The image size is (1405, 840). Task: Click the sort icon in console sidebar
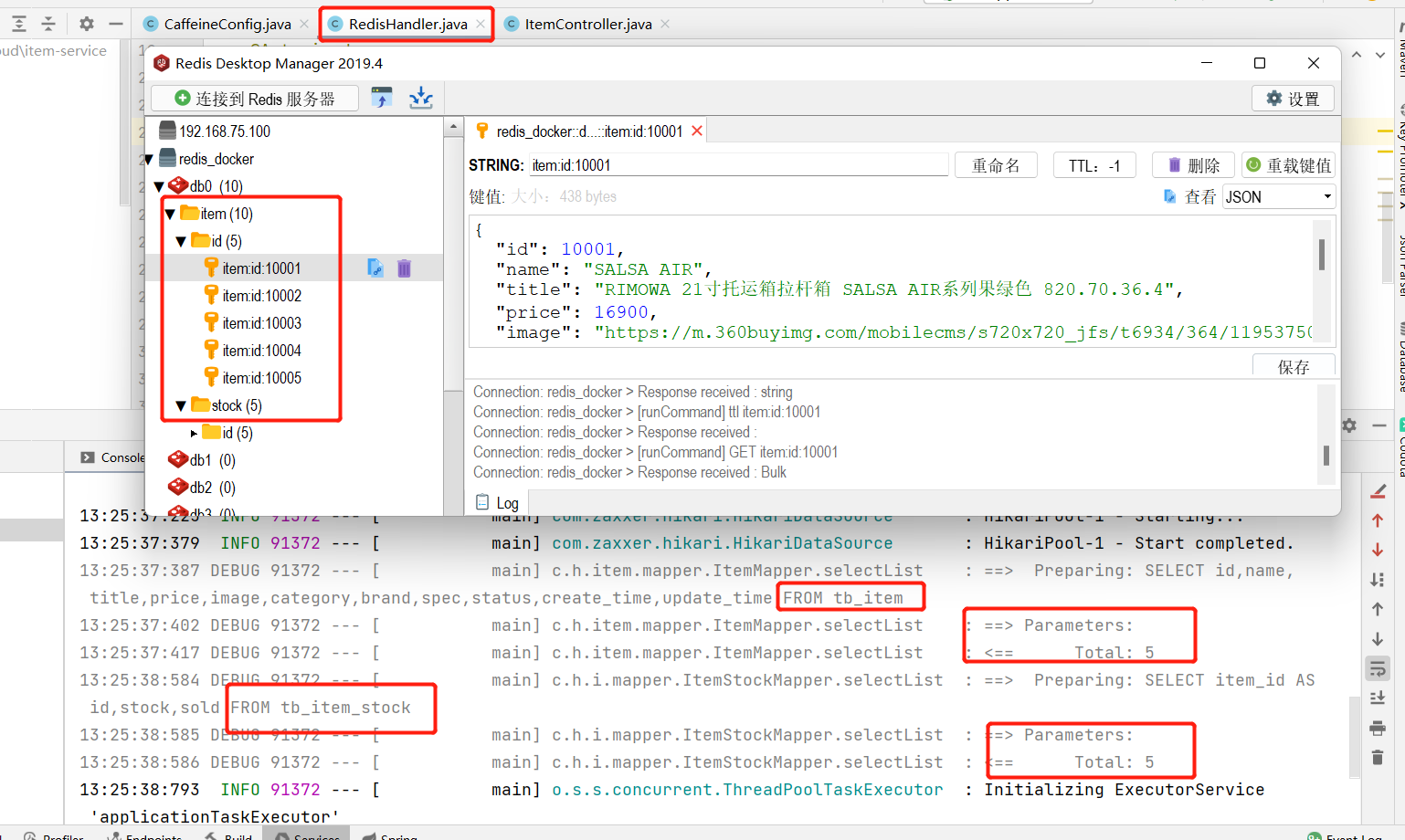click(x=1378, y=580)
